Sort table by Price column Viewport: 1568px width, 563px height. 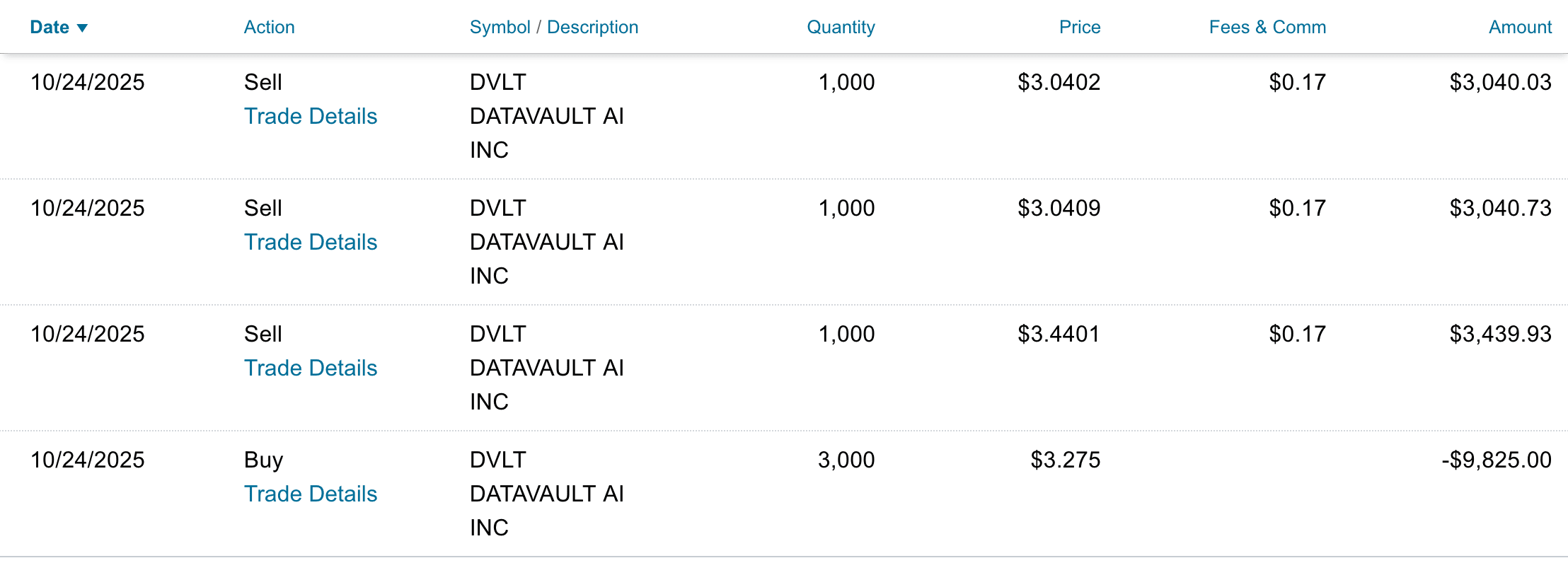click(x=1079, y=28)
